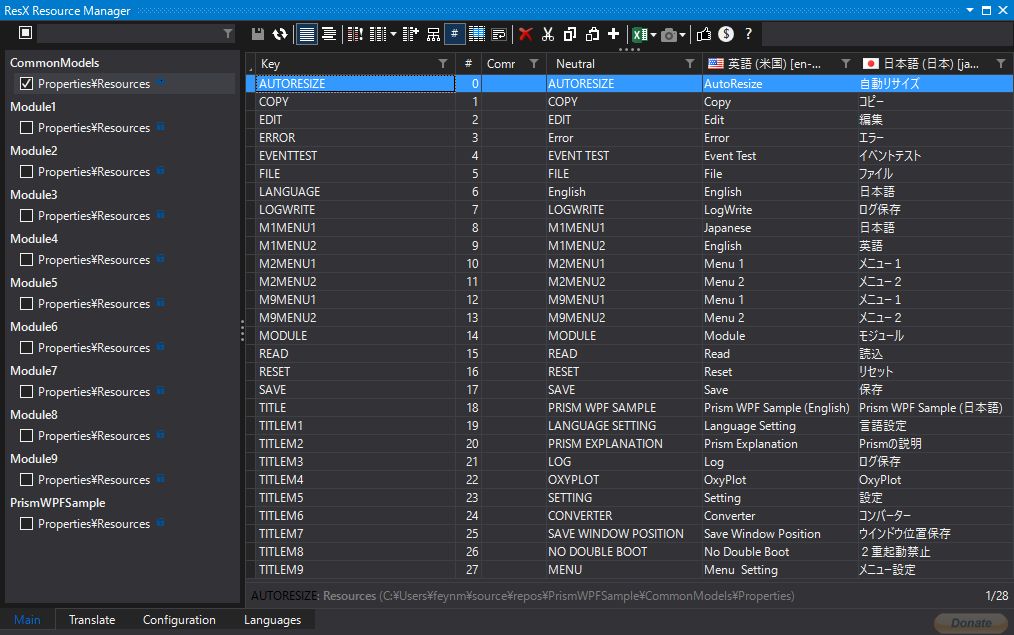The height and width of the screenshot is (635, 1014).
Task: Check Module5 Properties¥Resources checkbox
Action: click(x=27, y=303)
